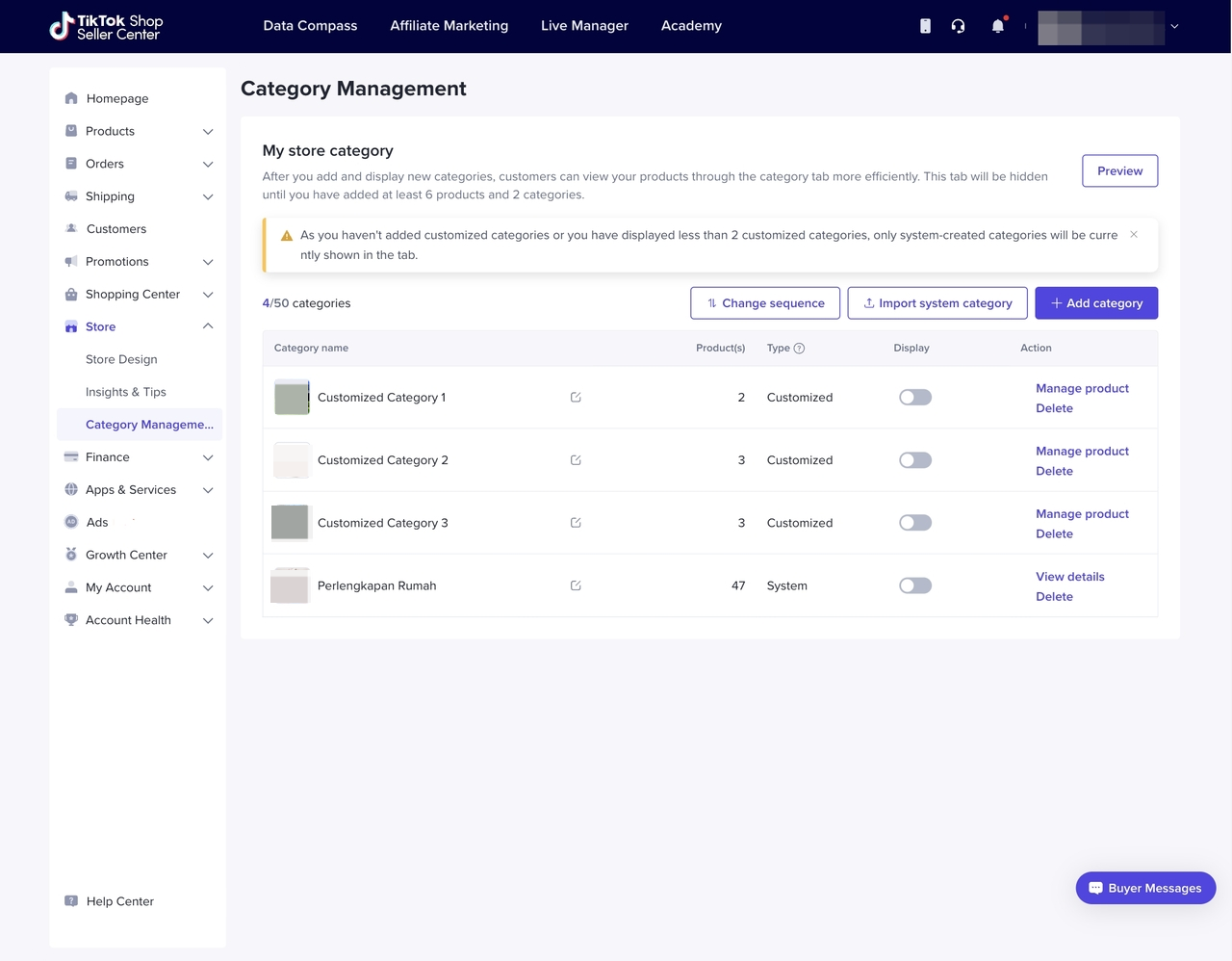
Task: Collapse the Store sidebar section
Action: pos(207,326)
